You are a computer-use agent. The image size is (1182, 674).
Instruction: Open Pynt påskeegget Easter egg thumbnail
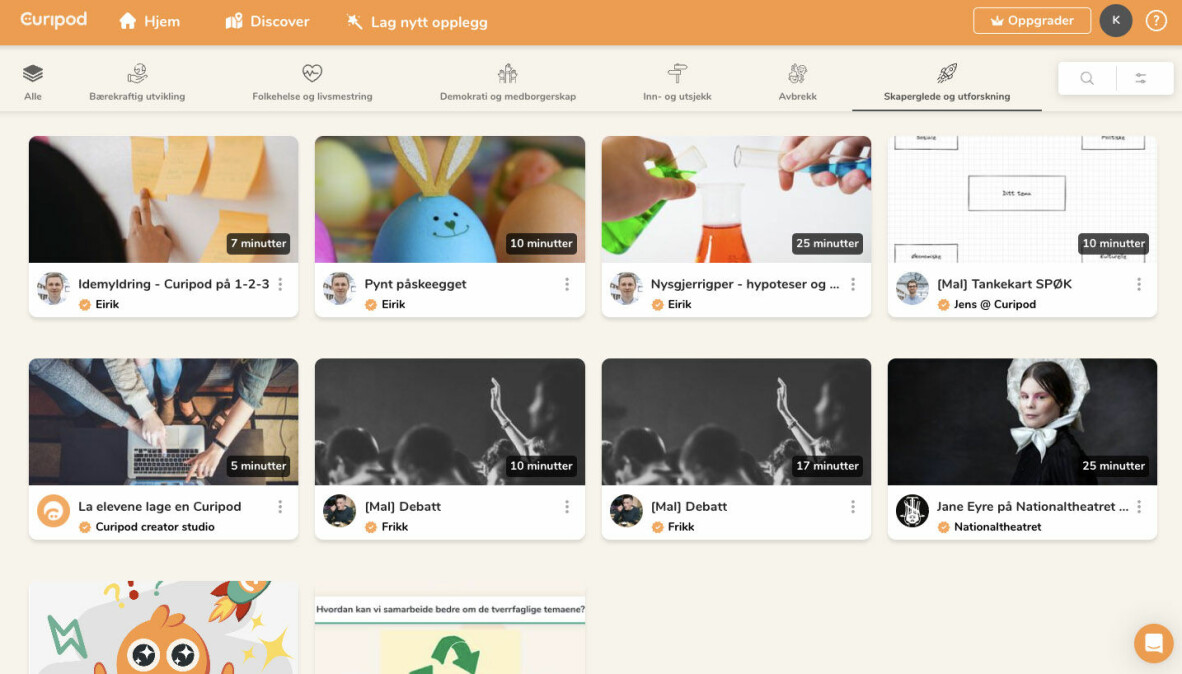click(x=450, y=199)
